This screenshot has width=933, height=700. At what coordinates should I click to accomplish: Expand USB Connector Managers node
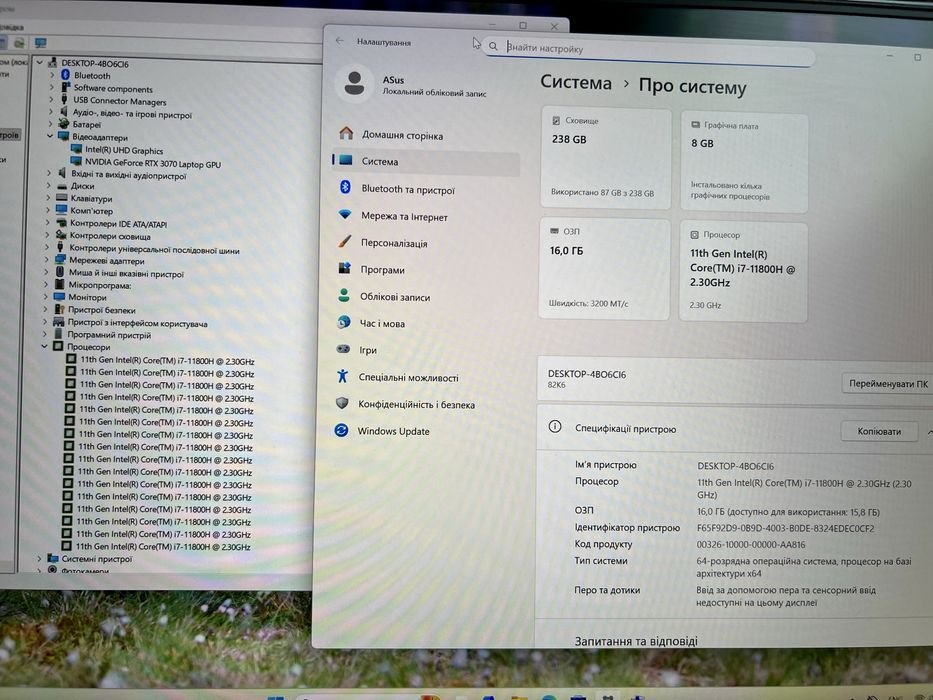click(52, 100)
